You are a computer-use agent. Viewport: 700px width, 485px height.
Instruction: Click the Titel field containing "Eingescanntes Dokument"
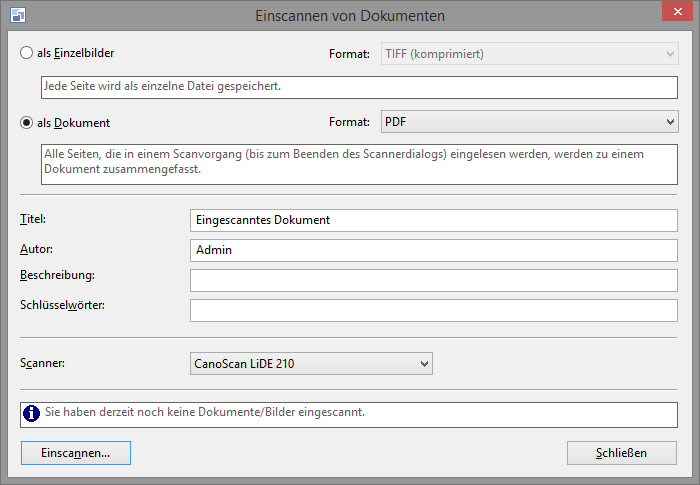click(x=433, y=220)
